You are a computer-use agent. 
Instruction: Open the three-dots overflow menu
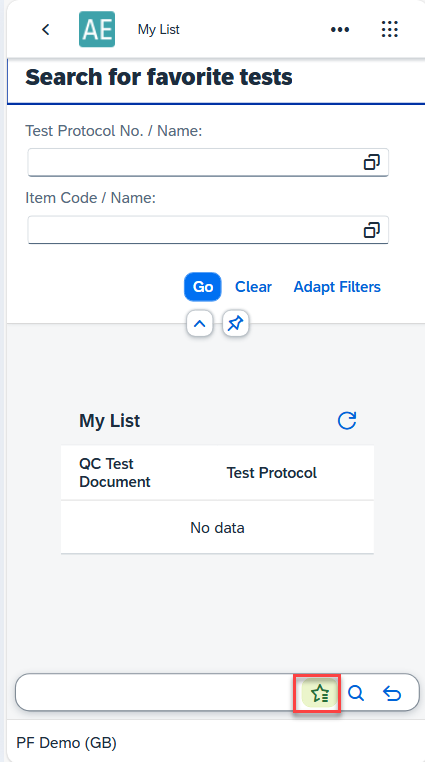(340, 30)
